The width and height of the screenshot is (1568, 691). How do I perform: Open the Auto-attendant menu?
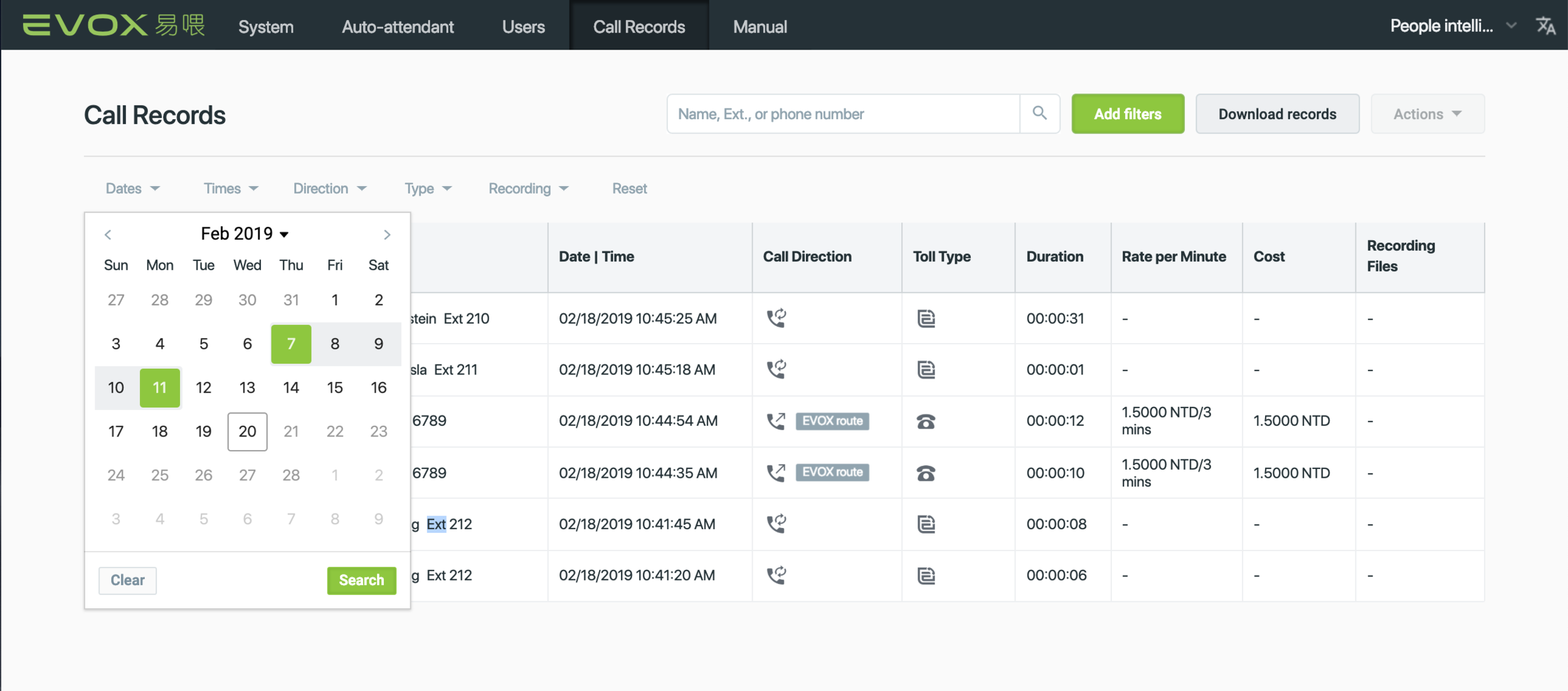(x=398, y=26)
